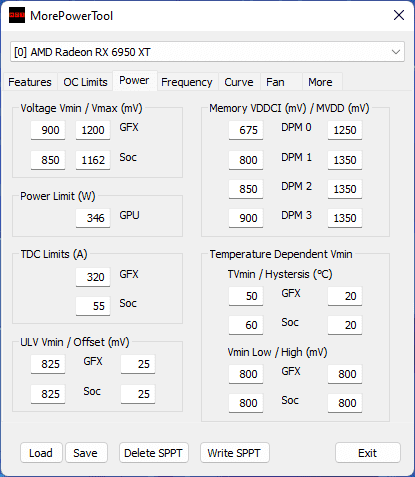Edit the GFX Vmin High field 800
This screenshot has width=415, height=477.
click(345, 374)
